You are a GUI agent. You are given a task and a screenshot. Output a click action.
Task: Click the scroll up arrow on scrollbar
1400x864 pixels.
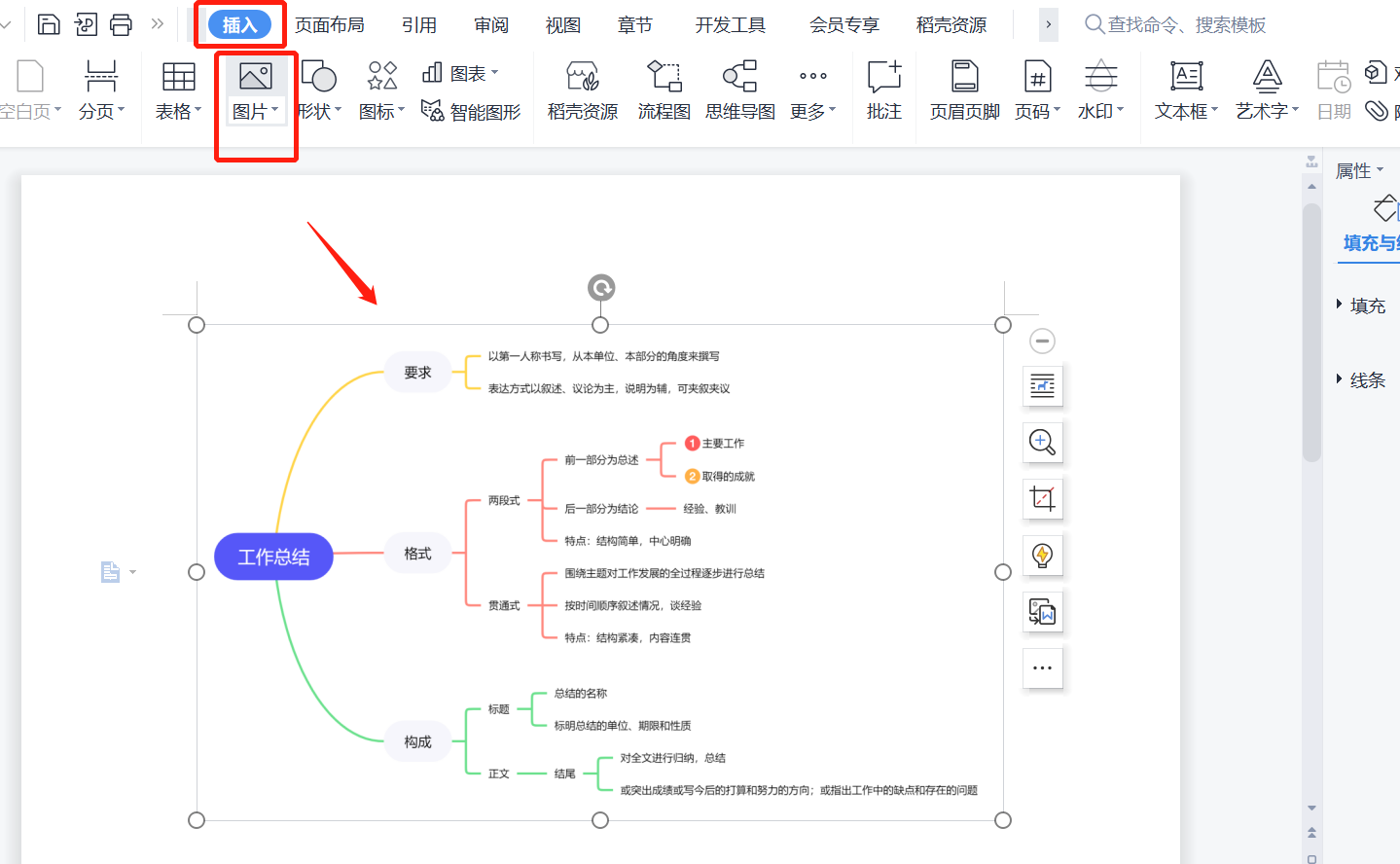tap(1311, 186)
